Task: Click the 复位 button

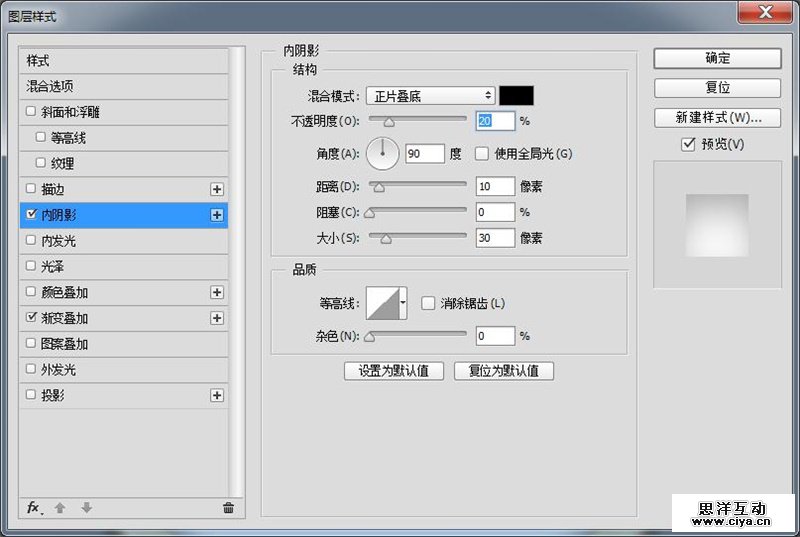Action: 717,88
